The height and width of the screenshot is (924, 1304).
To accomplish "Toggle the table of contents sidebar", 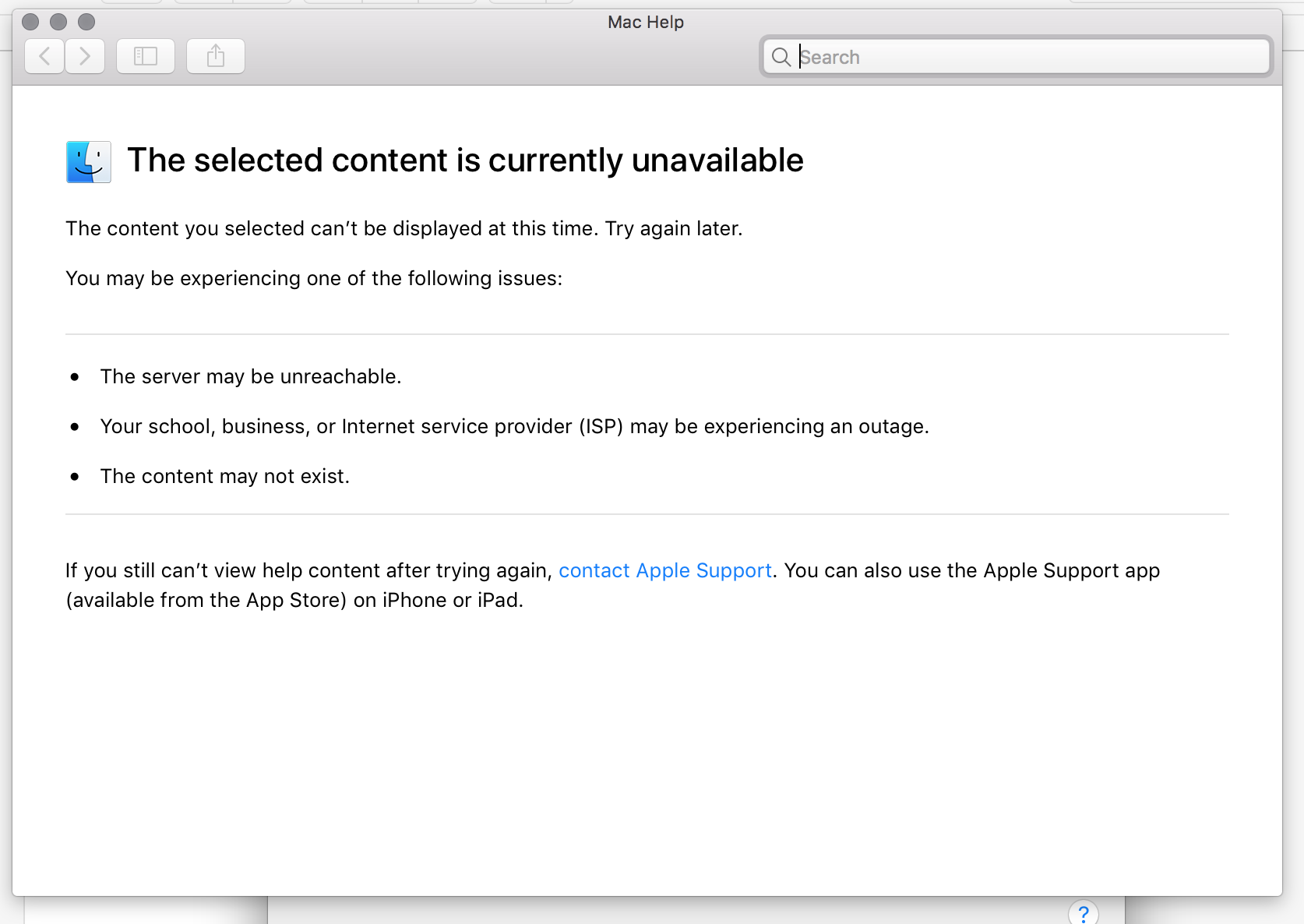I will (146, 56).
